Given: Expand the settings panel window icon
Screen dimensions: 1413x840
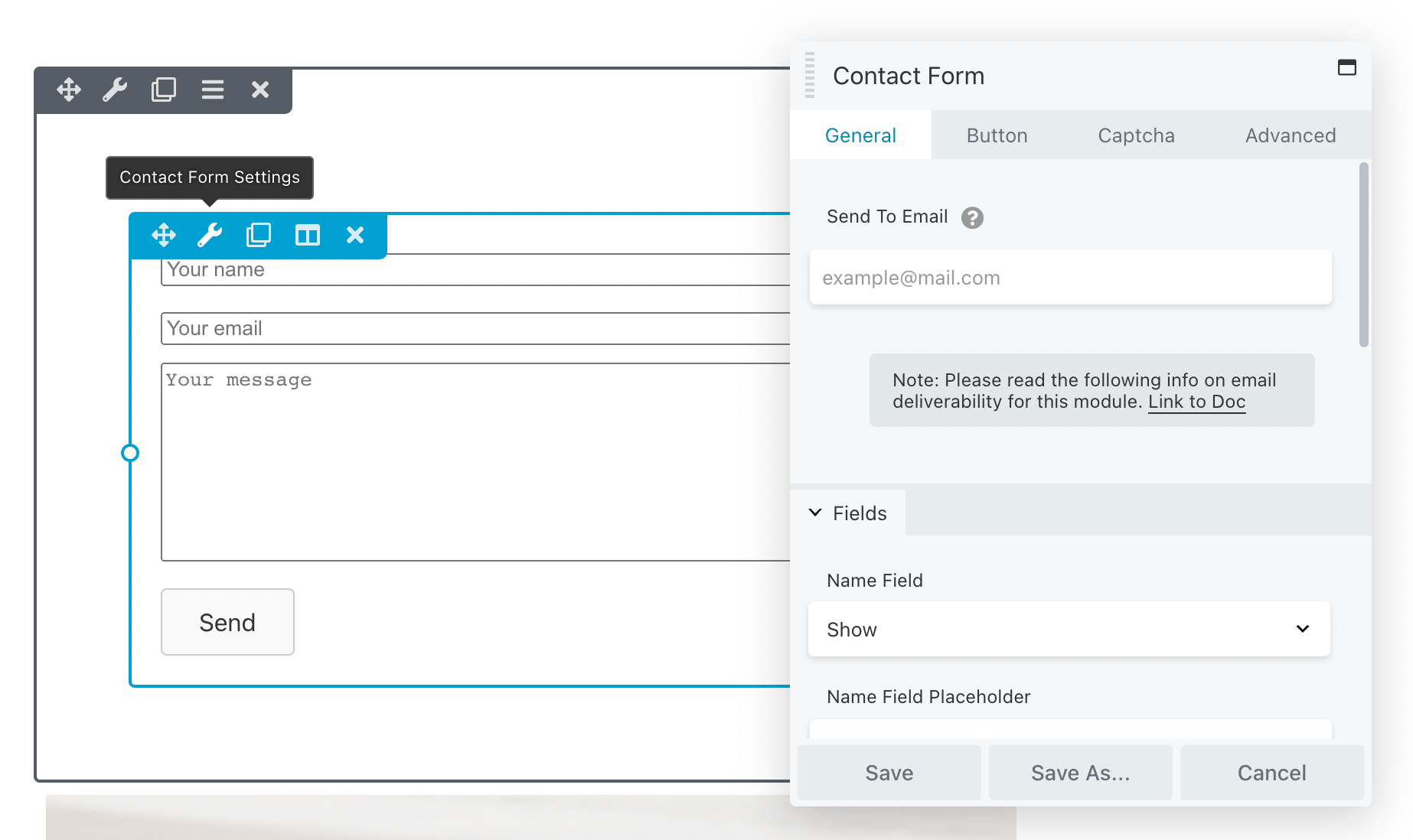Looking at the screenshot, I should tap(1346, 68).
